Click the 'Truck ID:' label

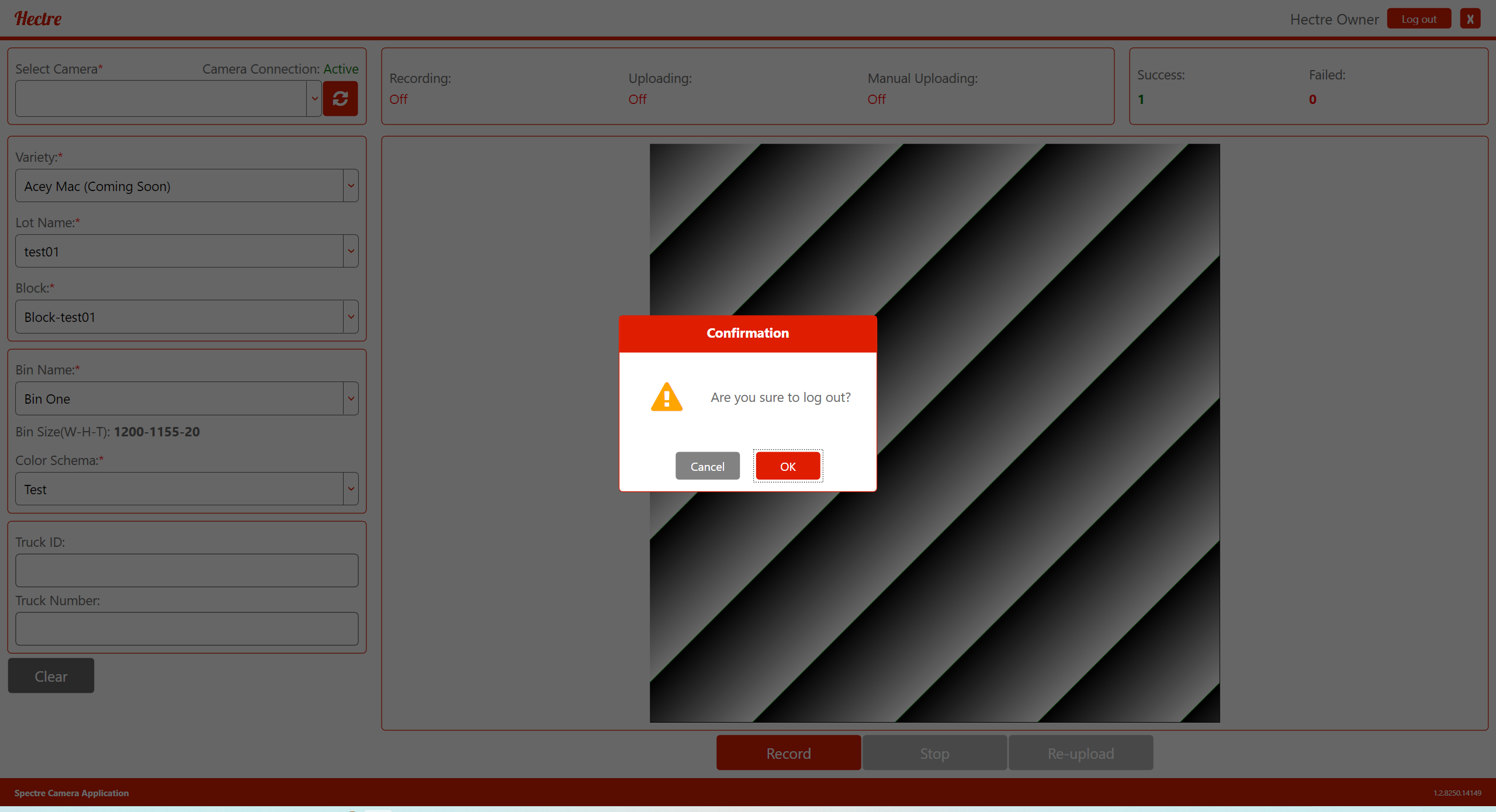pyautogui.click(x=40, y=542)
